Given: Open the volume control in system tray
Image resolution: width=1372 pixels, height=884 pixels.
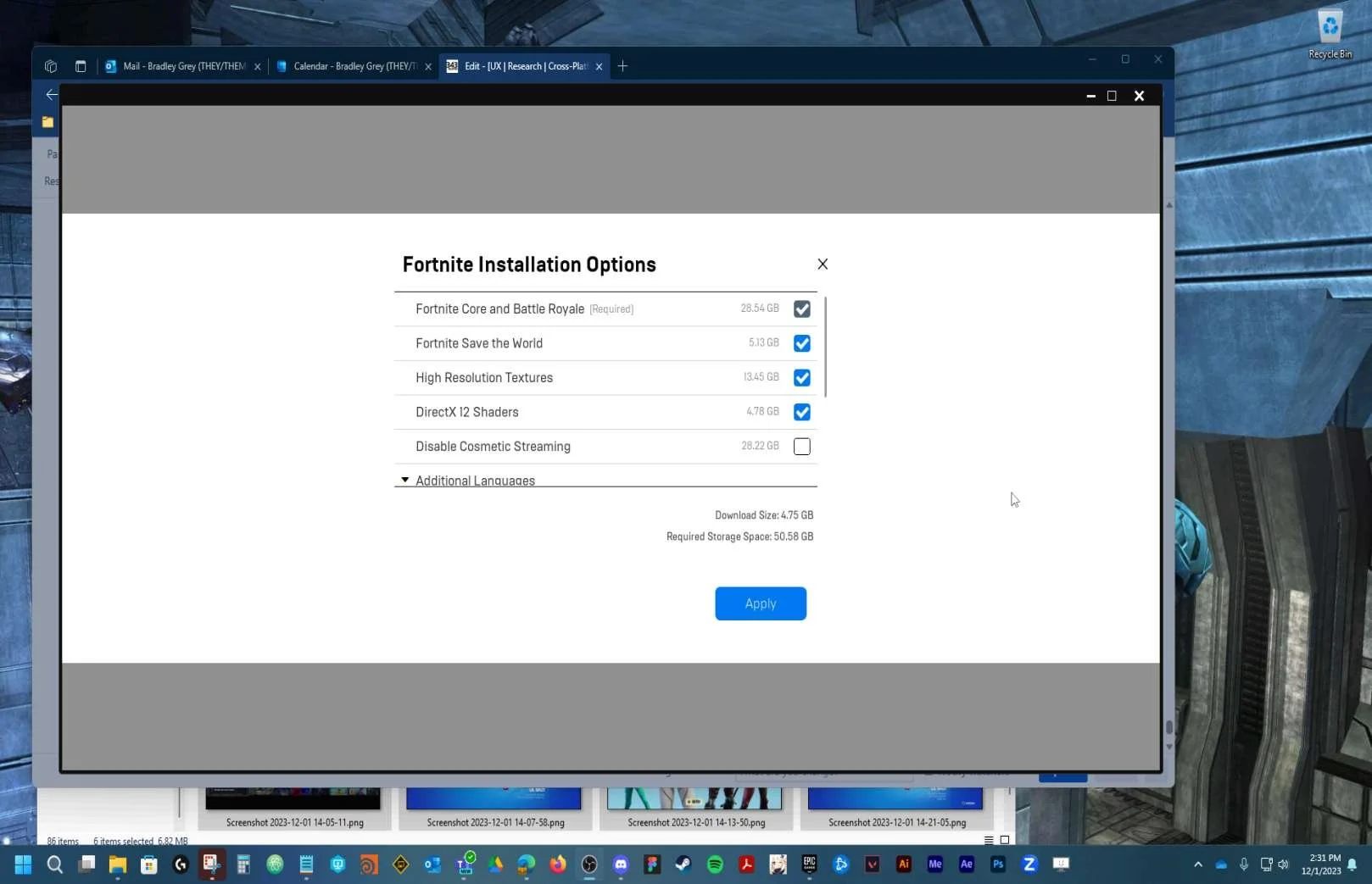Looking at the screenshot, I should click(1284, 865).
